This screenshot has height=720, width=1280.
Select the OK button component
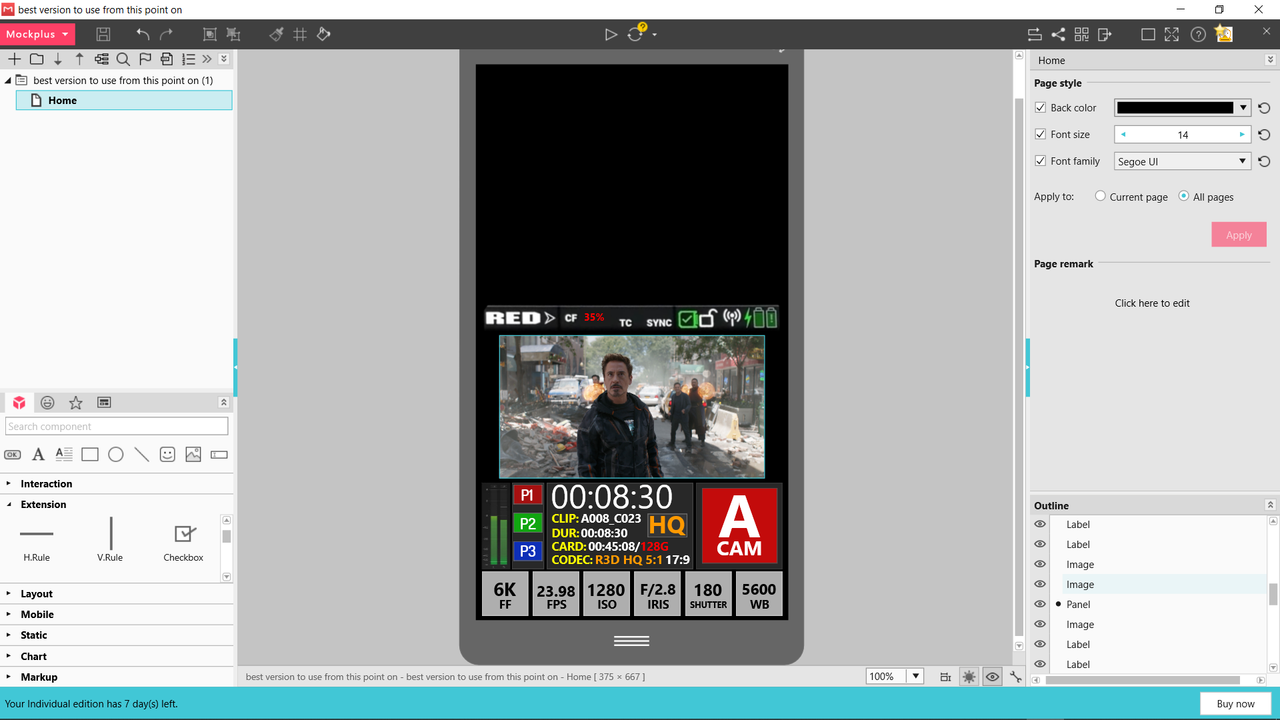tap(13, 454)
